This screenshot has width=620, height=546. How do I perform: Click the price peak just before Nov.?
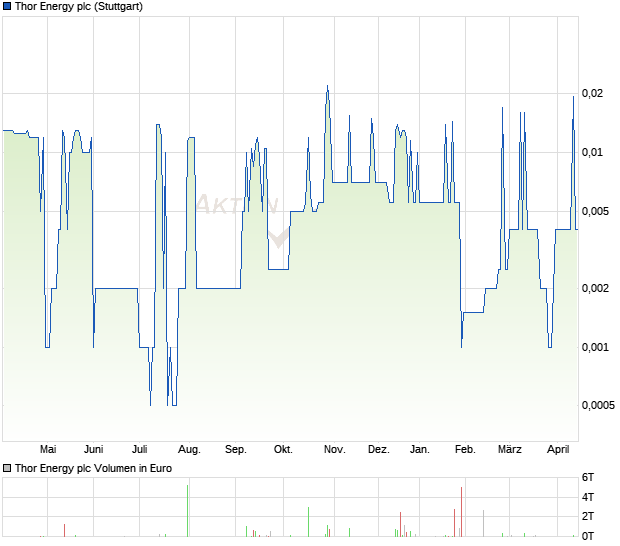[x=327, y=88]
